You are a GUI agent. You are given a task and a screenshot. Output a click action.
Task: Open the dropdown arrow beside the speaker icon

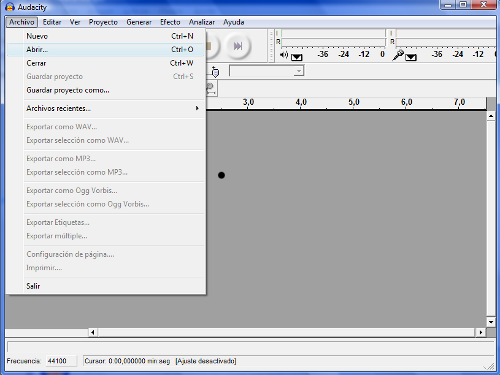click(x=296, y=57)
